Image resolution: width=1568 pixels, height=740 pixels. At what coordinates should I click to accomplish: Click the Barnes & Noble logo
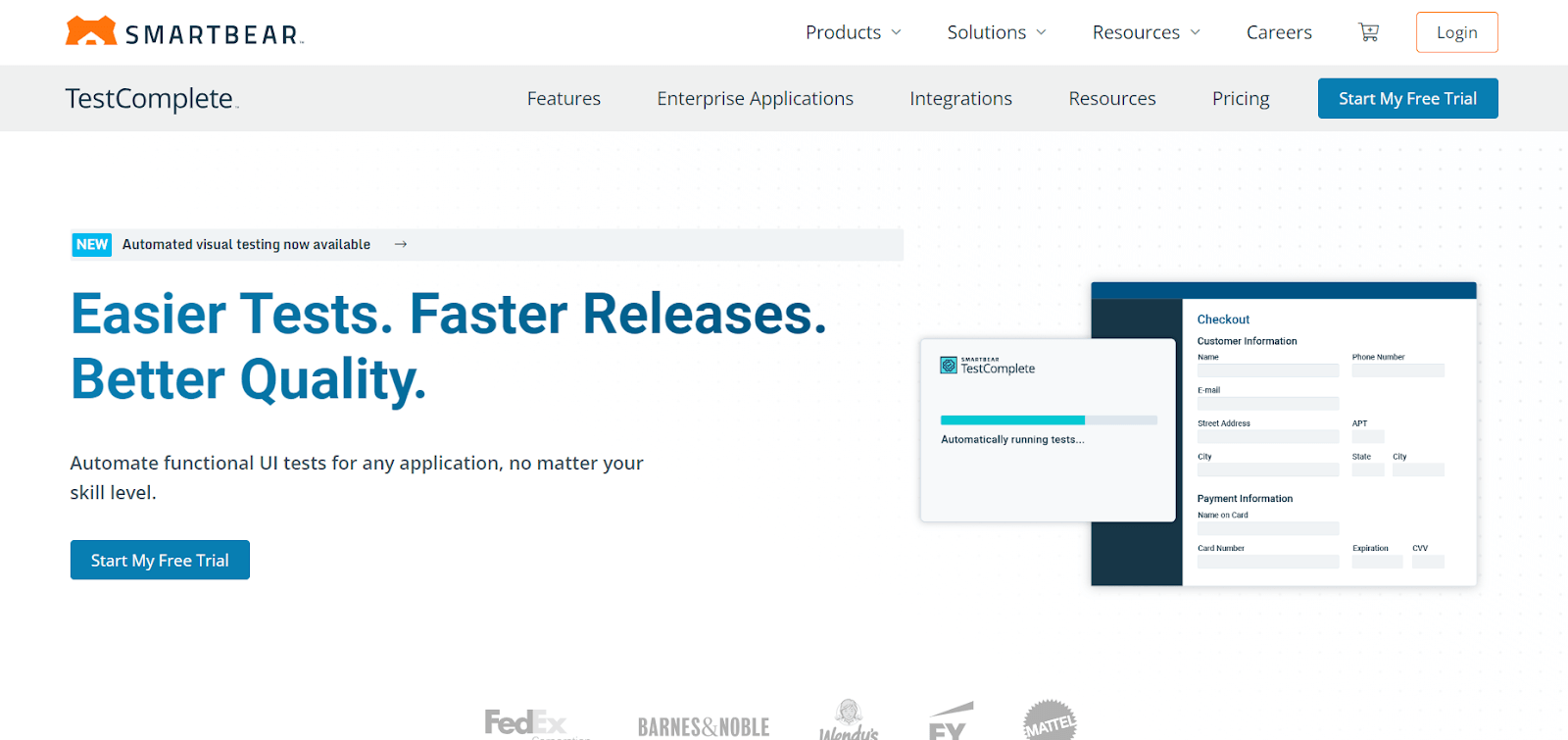coord(704,726)
